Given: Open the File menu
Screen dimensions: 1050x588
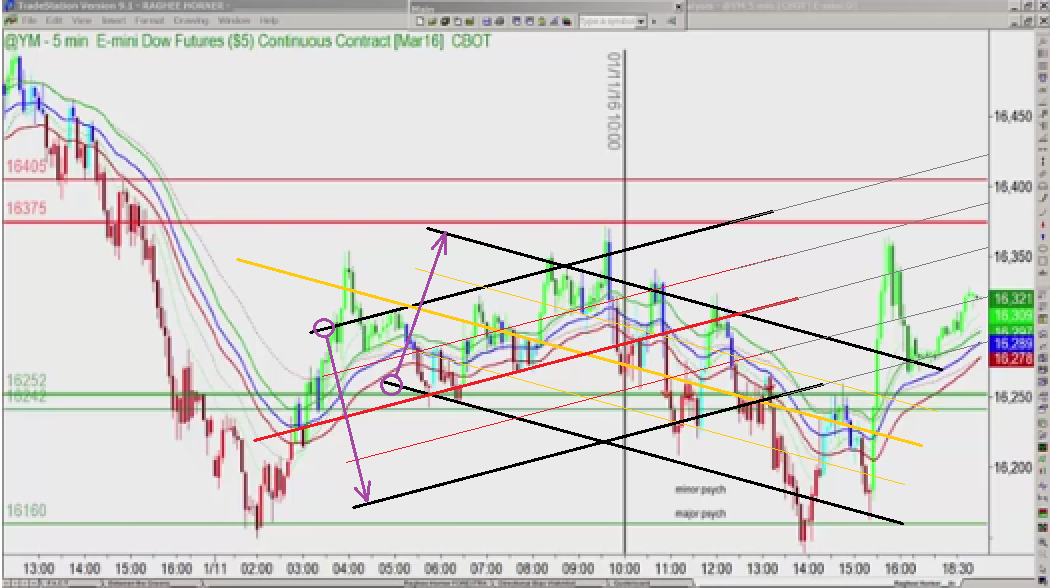Looking at the screenshot, I should tap(29, 21).
